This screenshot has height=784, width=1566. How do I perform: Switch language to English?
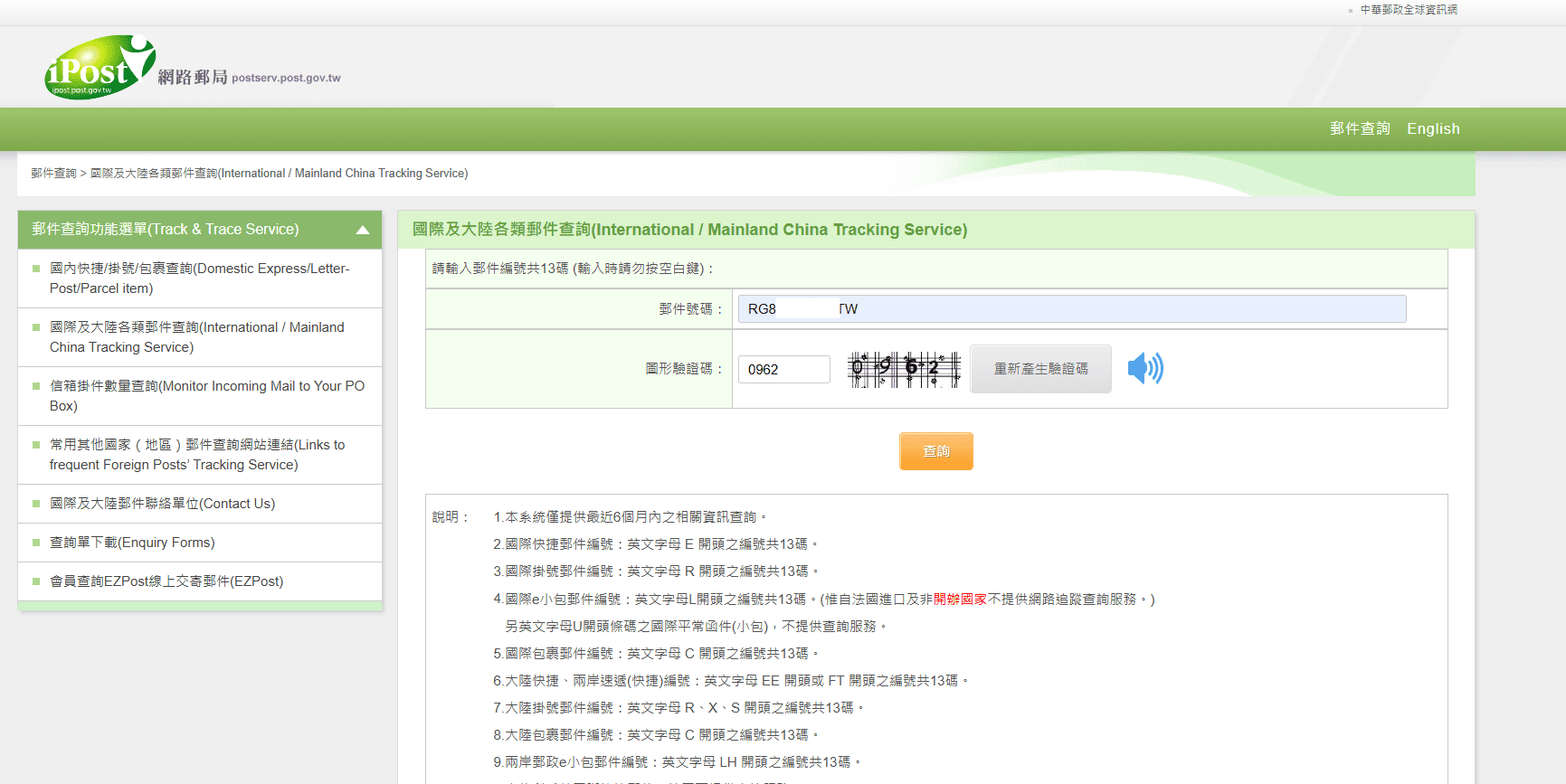tap(1433, 128)
